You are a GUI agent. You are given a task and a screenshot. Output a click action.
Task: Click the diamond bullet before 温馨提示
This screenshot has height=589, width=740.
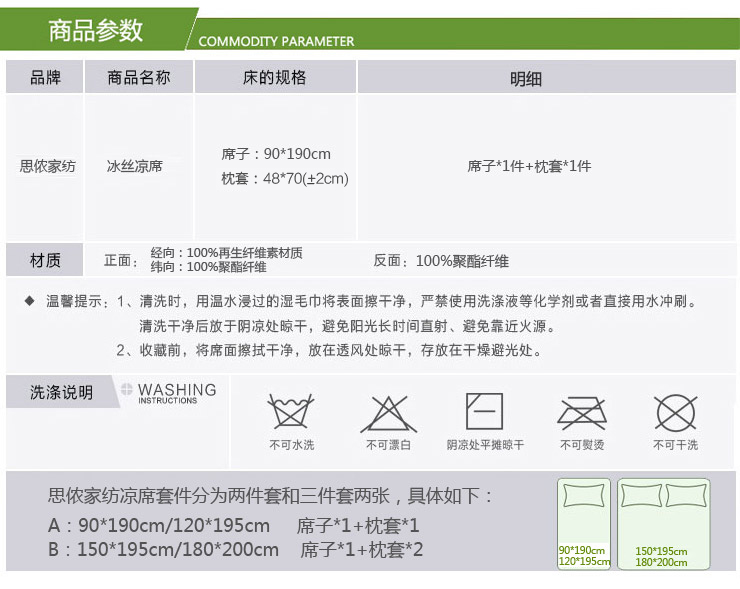pyautogui.click(x=29, y=301)
